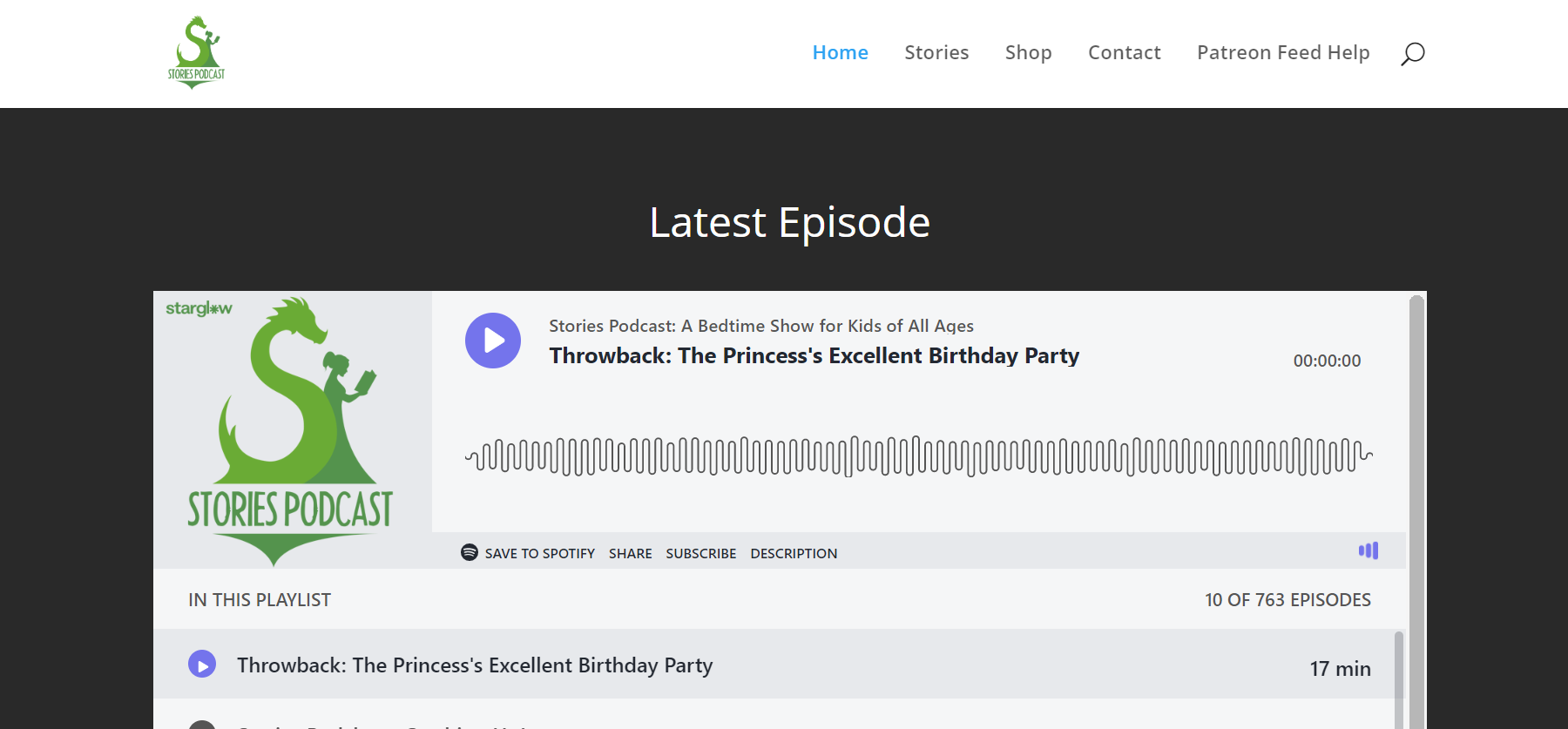1568x729 pixels.
Task: Play the latest episode with large play button
Action: 493,341
